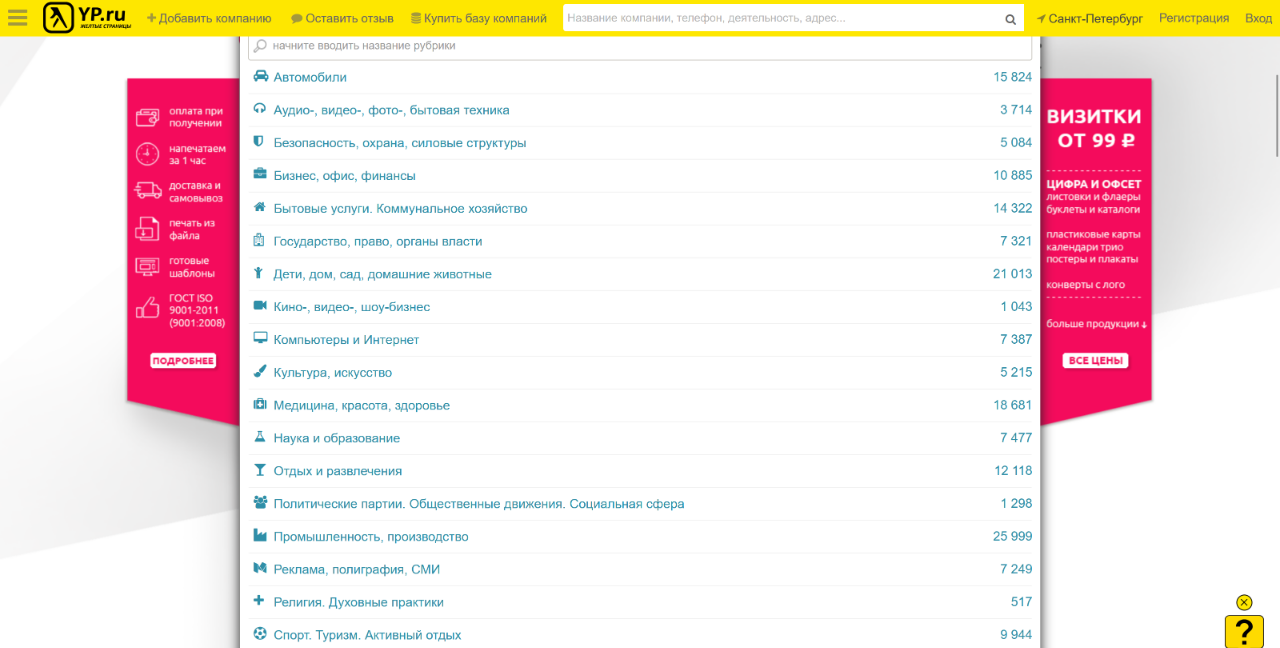The height and width of the screenshot is (648, 1280).
Task: Click the cocktail glass icon beside Отдых
Action: 260,470
